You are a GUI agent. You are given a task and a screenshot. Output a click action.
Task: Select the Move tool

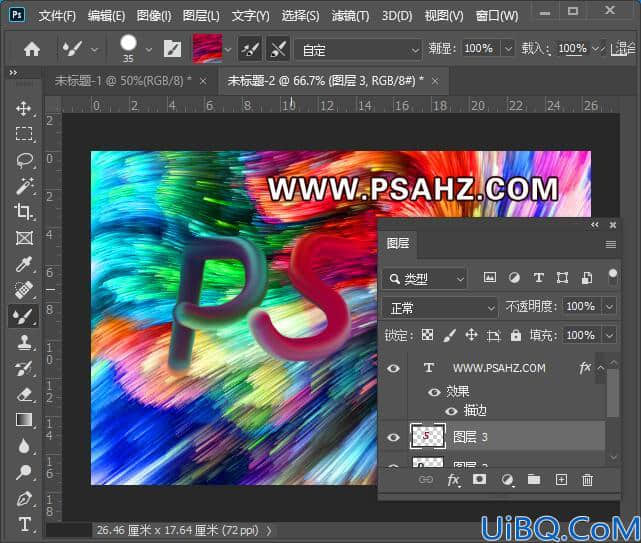[23, 109]
